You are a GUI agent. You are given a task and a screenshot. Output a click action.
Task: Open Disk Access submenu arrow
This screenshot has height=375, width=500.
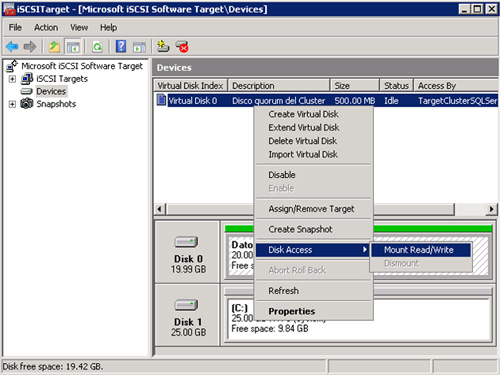(x=365, y=249)
